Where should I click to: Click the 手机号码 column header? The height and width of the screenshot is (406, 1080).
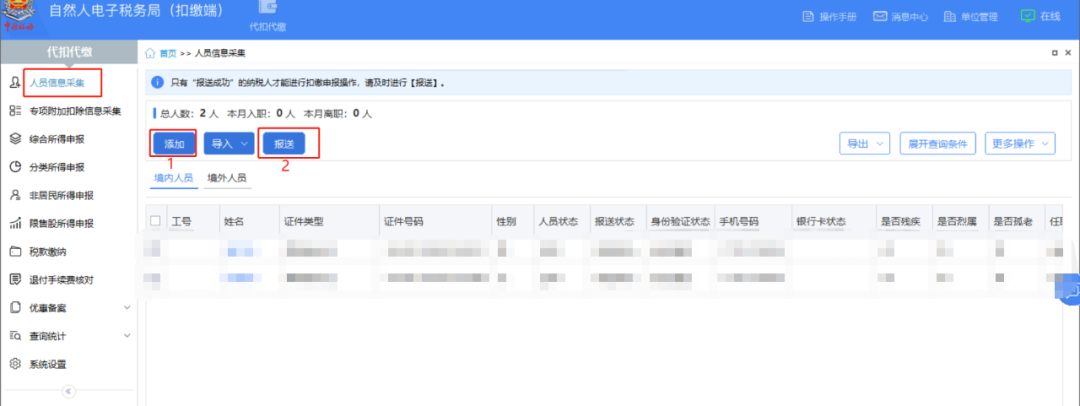click(739, 222)
